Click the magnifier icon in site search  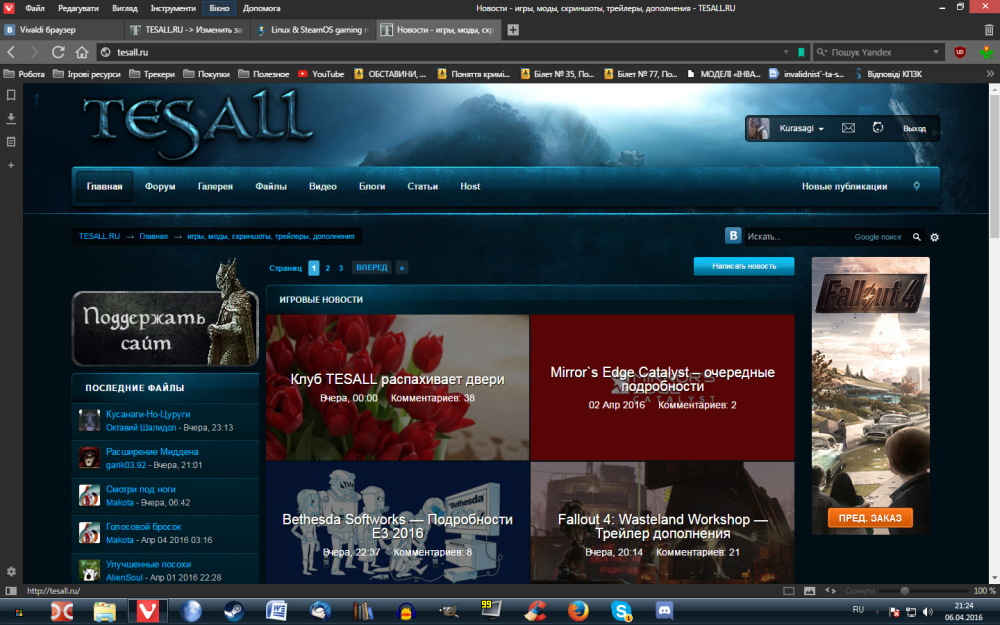(916, 237)
